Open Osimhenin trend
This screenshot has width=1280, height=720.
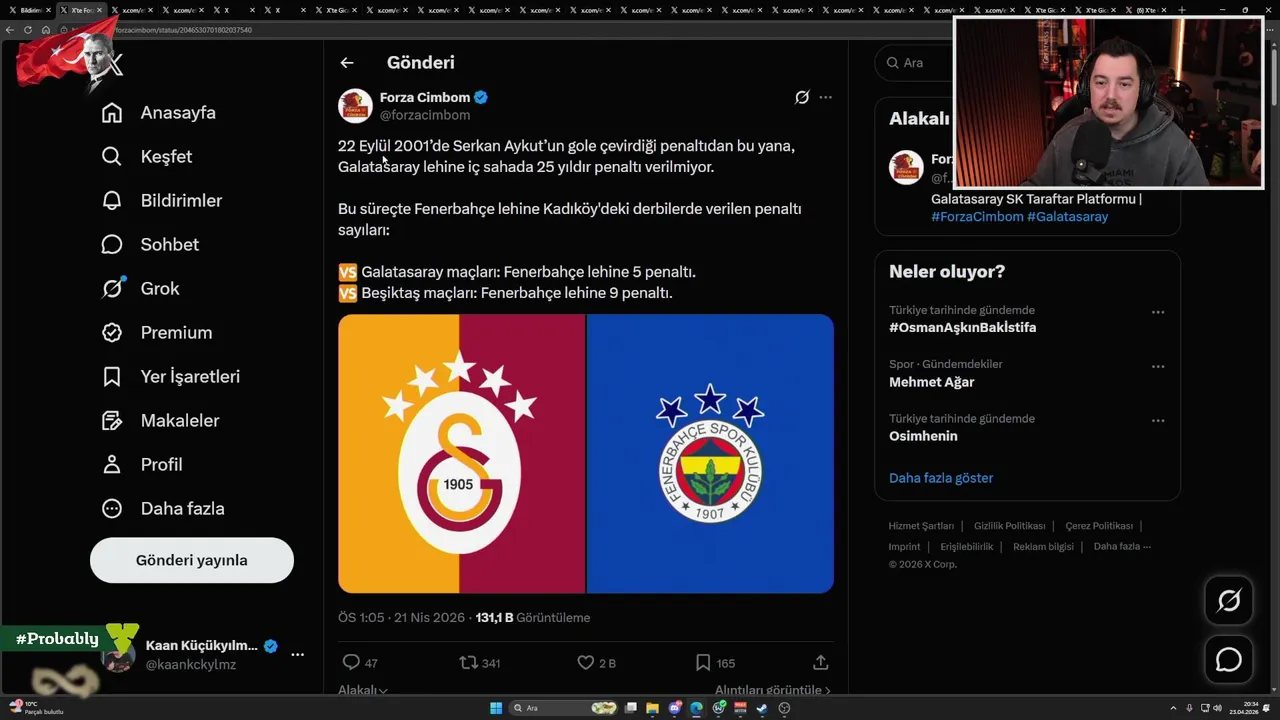923,436
